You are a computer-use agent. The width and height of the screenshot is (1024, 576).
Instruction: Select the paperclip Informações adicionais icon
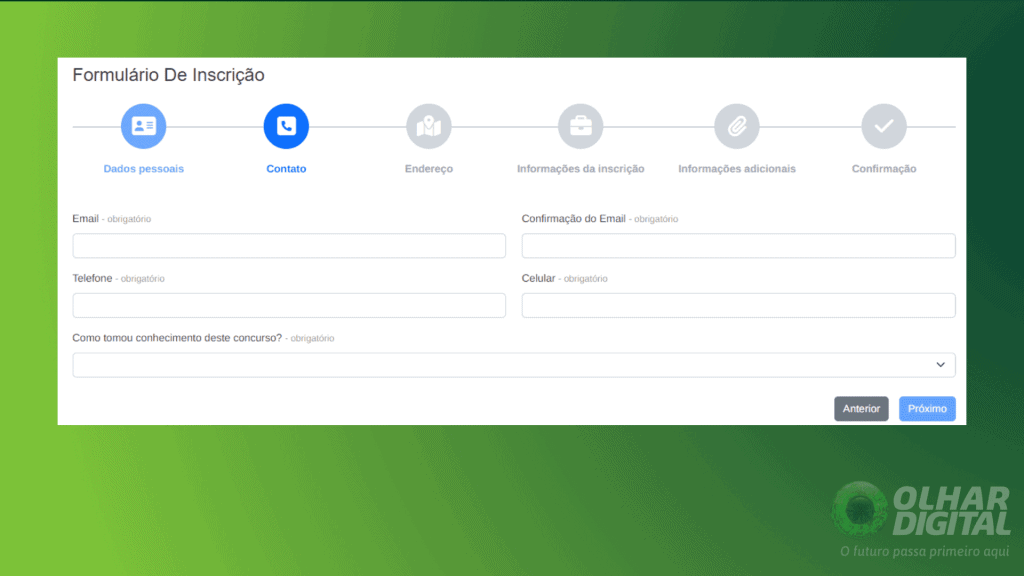[x=737, y=126]
